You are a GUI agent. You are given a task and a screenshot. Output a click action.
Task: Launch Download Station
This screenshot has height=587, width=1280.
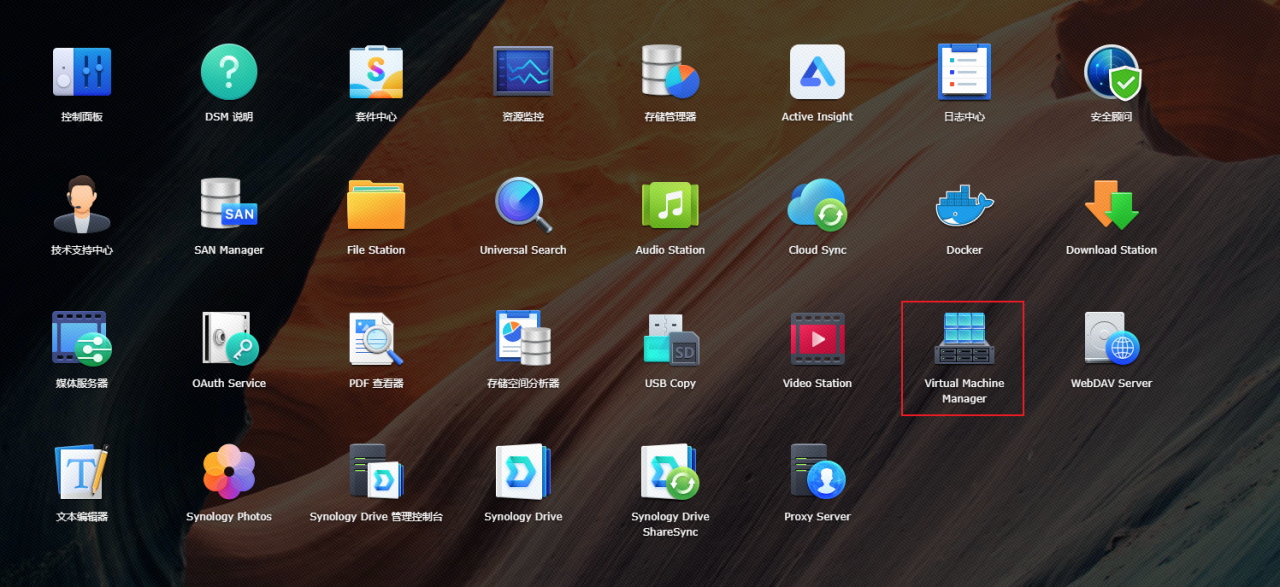click(1110, 205)
